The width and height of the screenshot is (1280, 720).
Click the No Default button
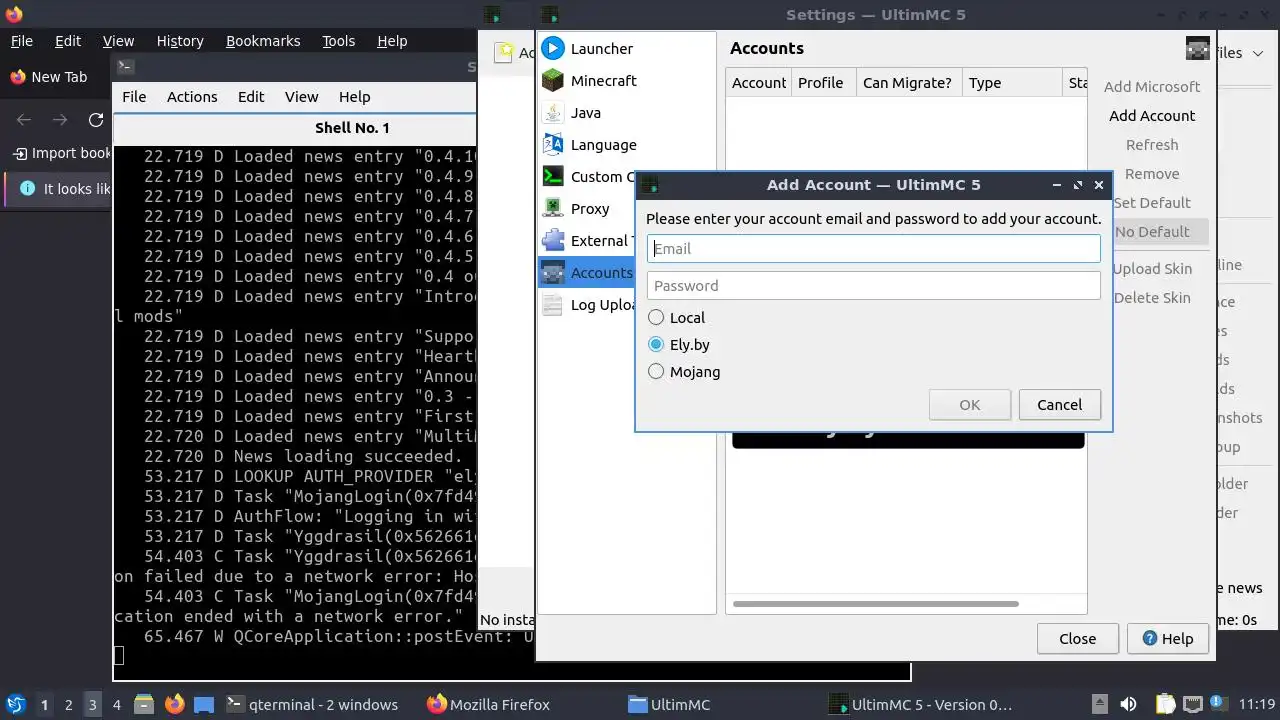1152,232
